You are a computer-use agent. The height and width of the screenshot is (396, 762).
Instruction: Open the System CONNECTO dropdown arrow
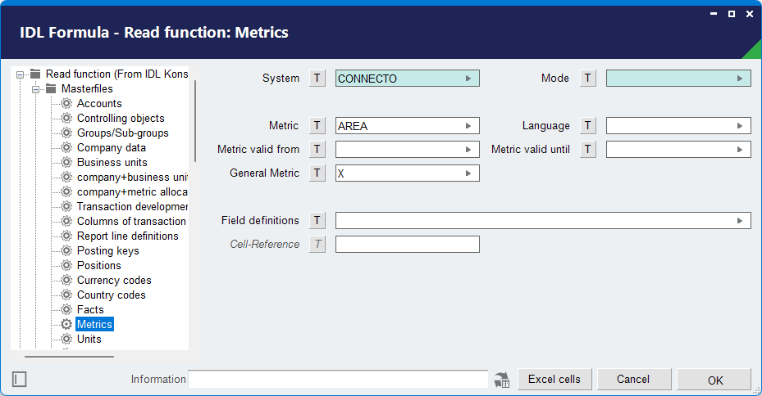pyautogui.click(x=468, y=78)
